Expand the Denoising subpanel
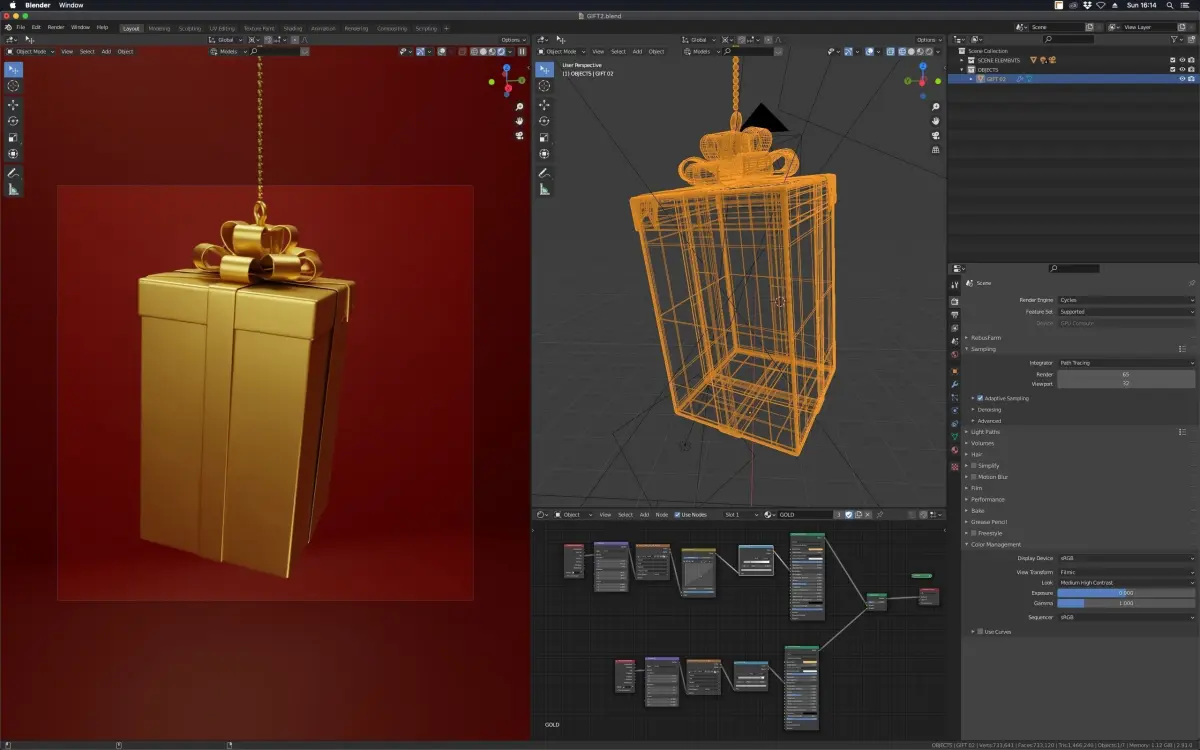The image size is (1200, 750). [x=988, y=409]
